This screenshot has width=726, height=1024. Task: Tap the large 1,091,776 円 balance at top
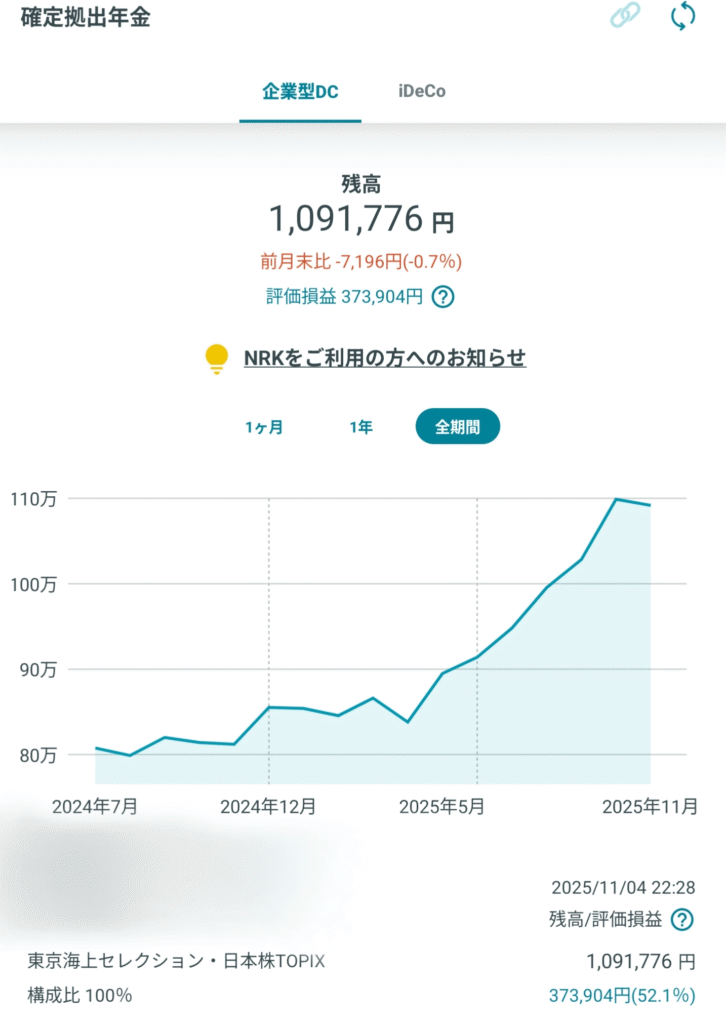pos(361,219)
